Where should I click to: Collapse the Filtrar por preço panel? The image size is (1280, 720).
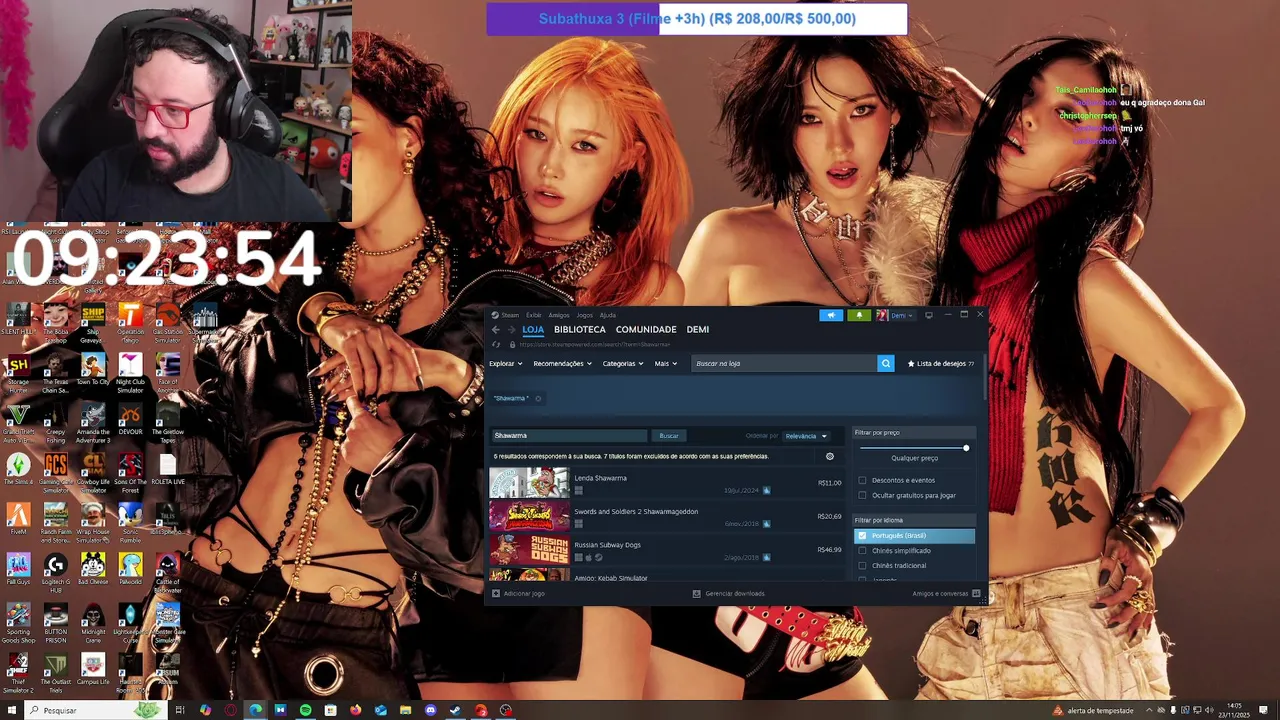pos(913,433)
